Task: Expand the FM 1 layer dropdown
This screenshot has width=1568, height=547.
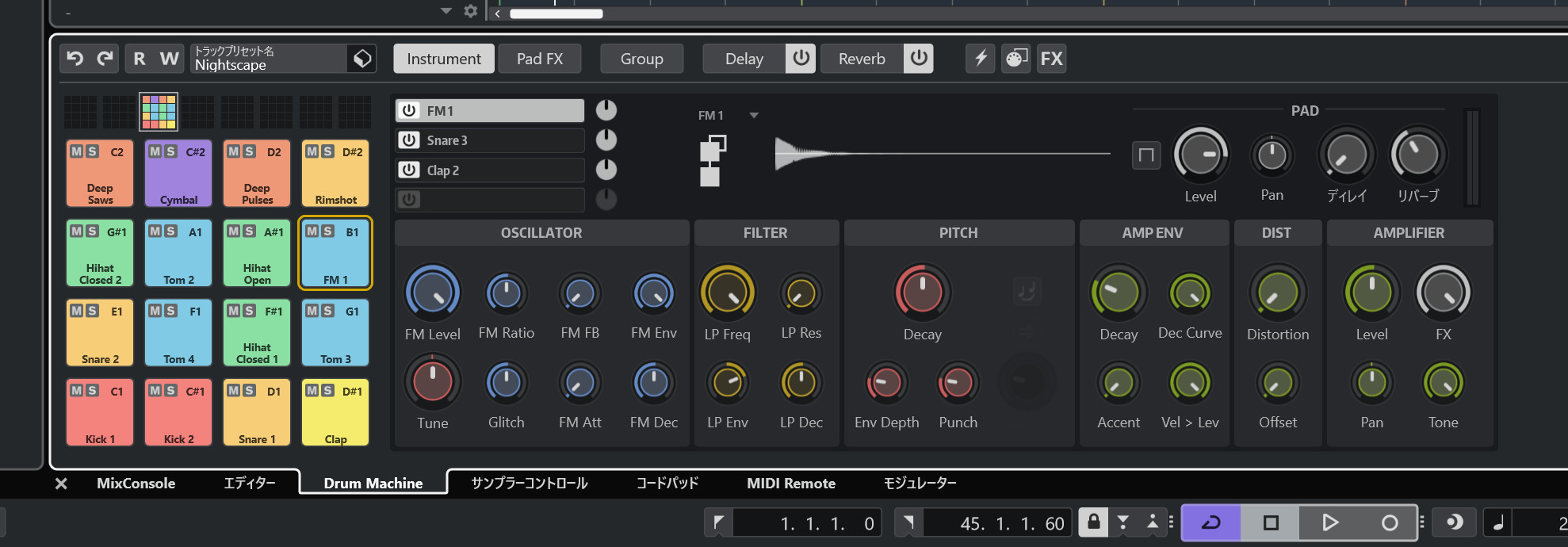Action: pyautogui.click(x=754, y=116)
